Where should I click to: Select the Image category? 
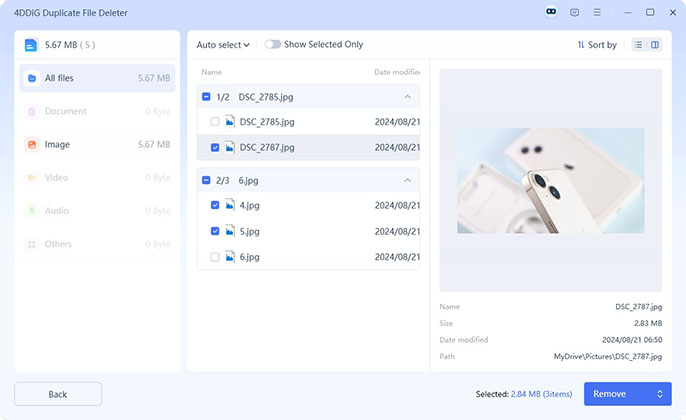tap(97, 144)
